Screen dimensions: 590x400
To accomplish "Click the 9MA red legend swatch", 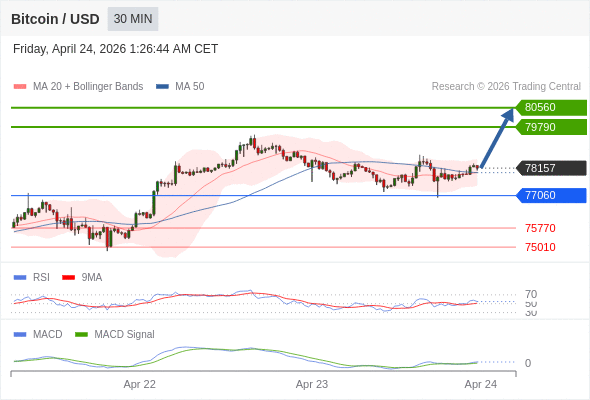I will pos(68,278).
